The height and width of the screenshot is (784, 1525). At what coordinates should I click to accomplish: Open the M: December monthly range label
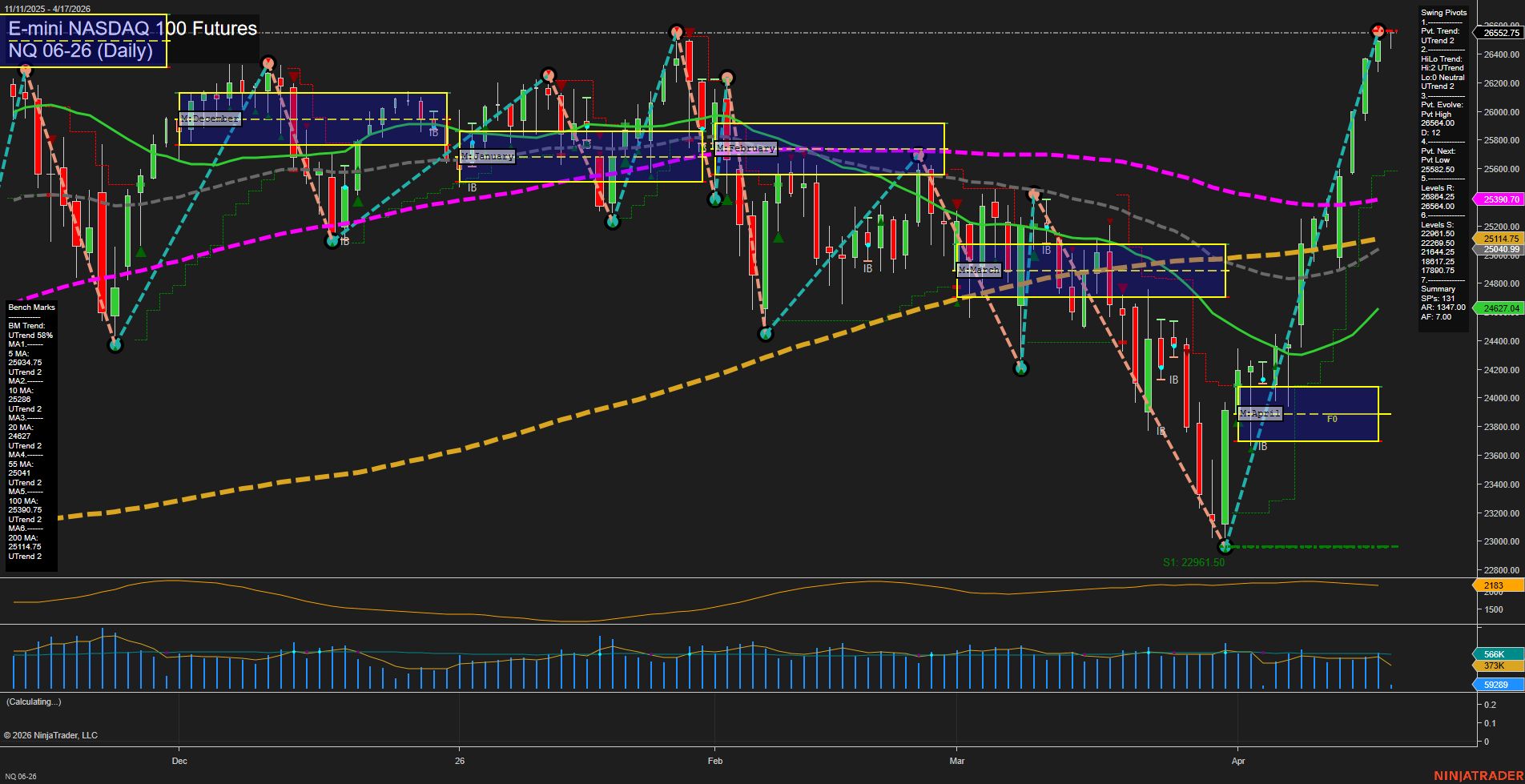pyautogui.click(x=211, y=118)
